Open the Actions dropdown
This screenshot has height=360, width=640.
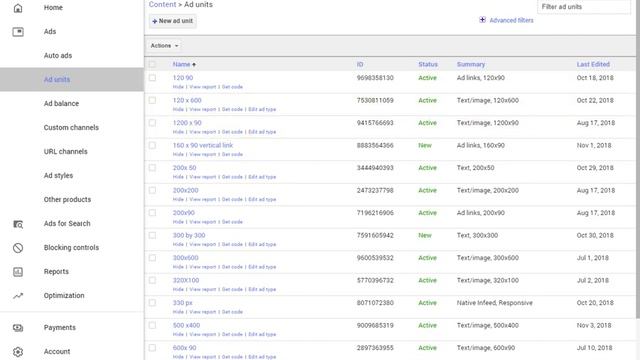click(x=164, y=46)
